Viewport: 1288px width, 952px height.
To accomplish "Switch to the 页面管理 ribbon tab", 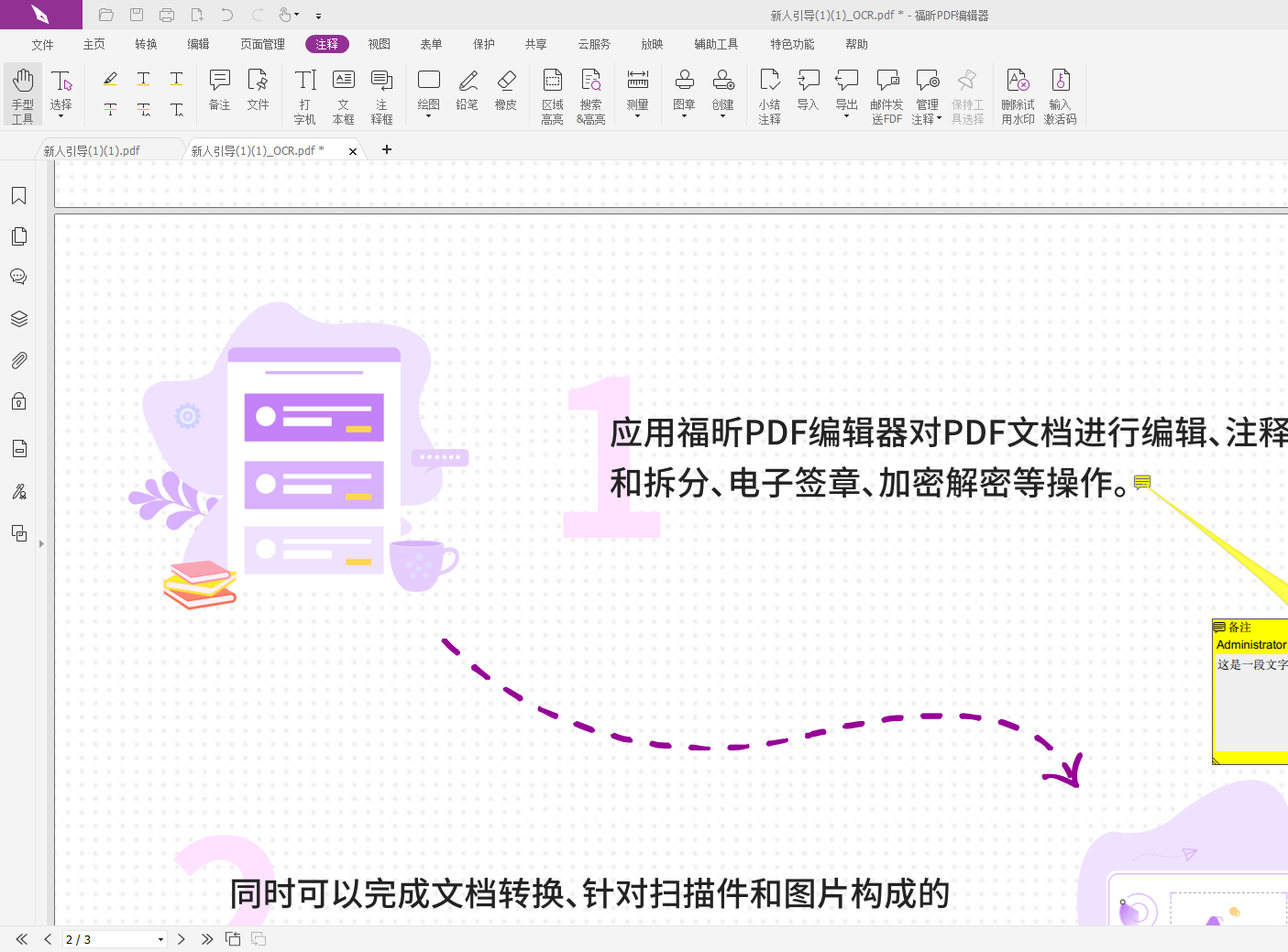I will 262,44.
